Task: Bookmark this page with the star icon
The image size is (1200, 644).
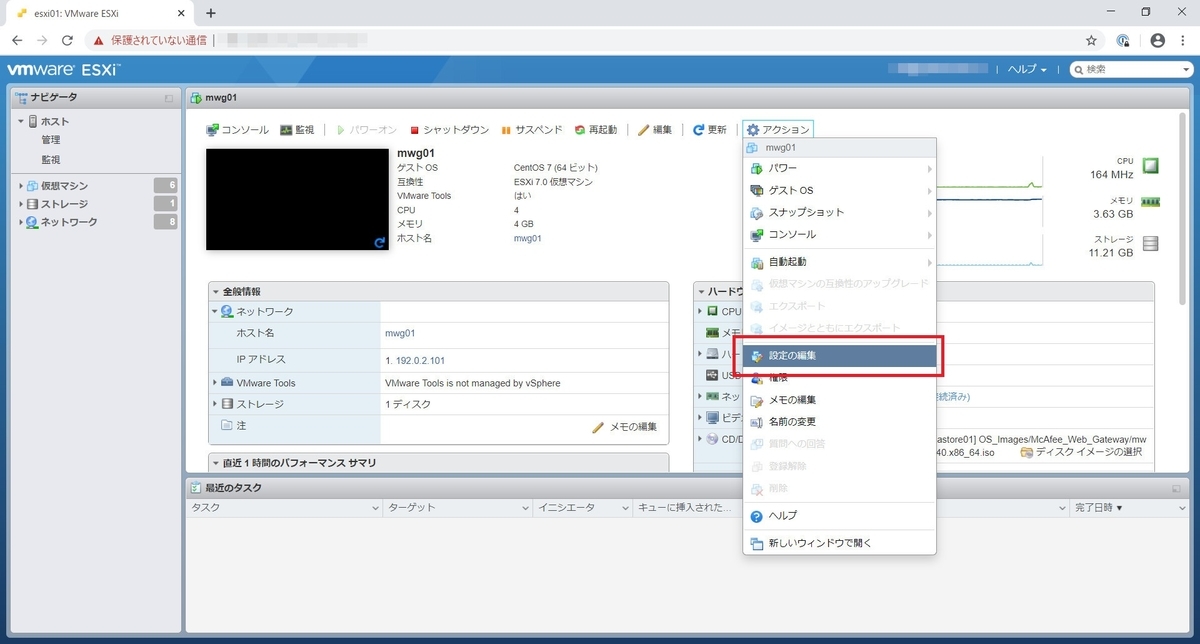Action: (x=1091, y=40)
